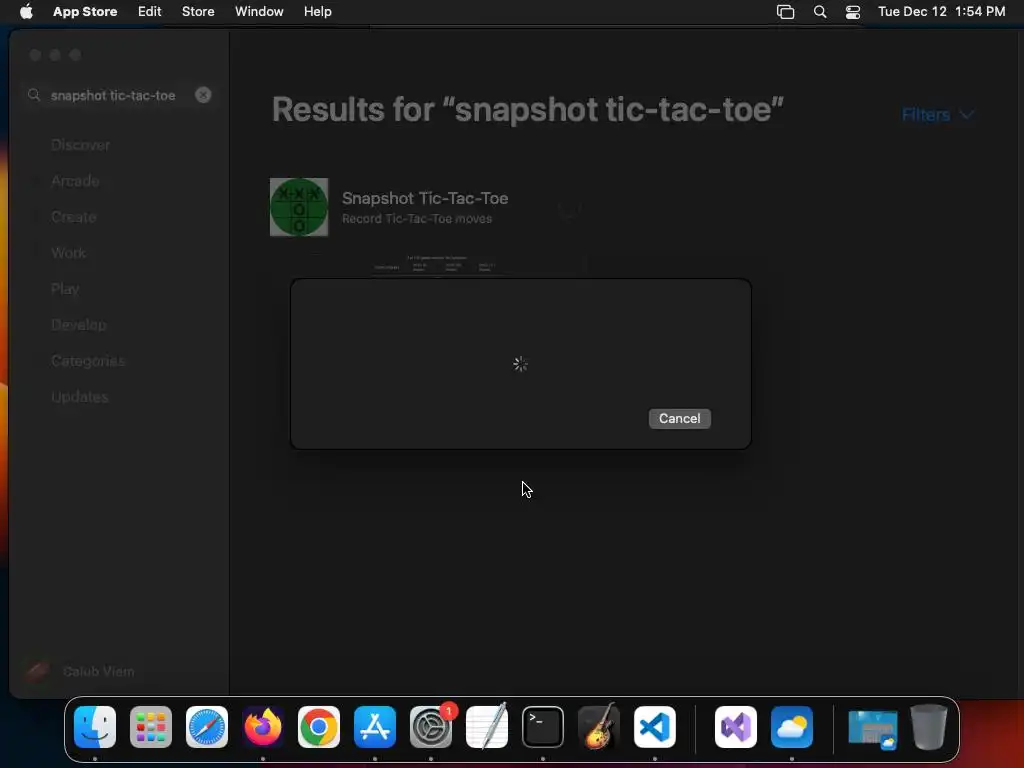The width and height of the screenshot is (1024, 768).
Task: Open Weather app from the dock
Action: point(792,727)
